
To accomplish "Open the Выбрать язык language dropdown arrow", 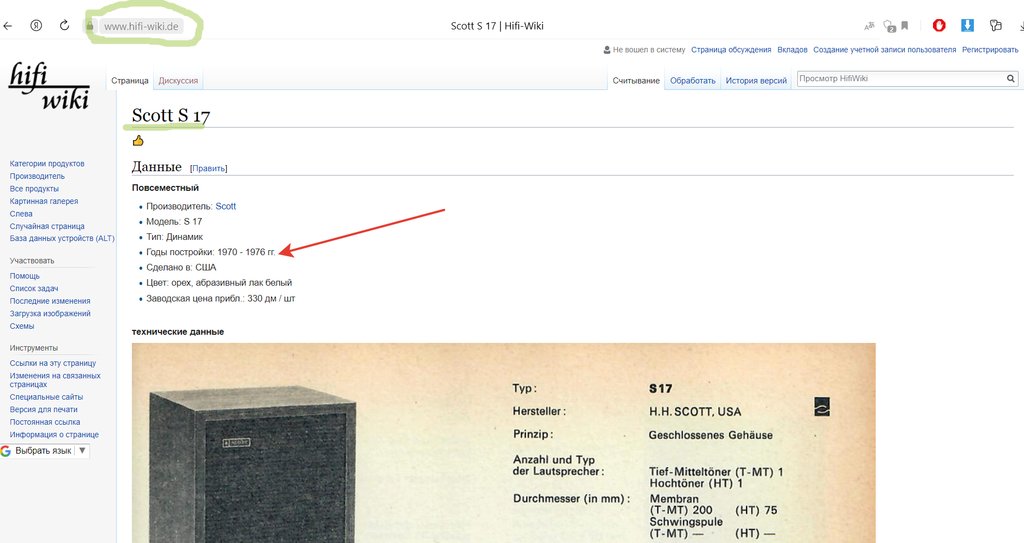I will pyautogui.click(x=82, y=450).
